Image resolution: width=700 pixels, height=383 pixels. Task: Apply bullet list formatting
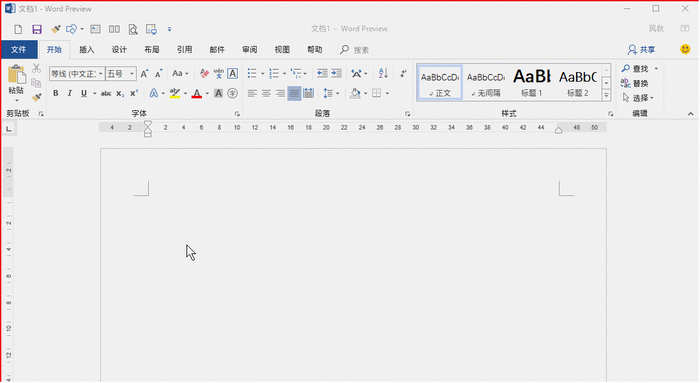click(x=252, y=73)
